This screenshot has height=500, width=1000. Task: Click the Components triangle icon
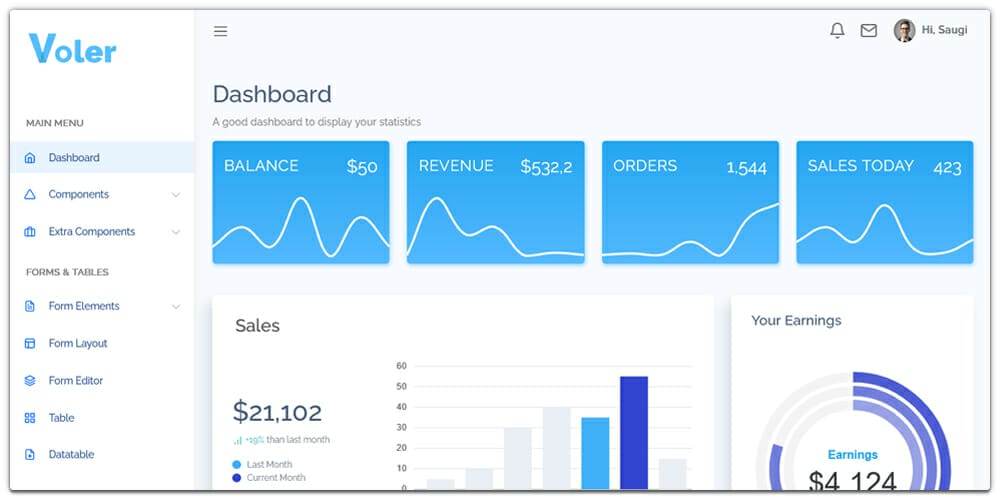(29, 195)
